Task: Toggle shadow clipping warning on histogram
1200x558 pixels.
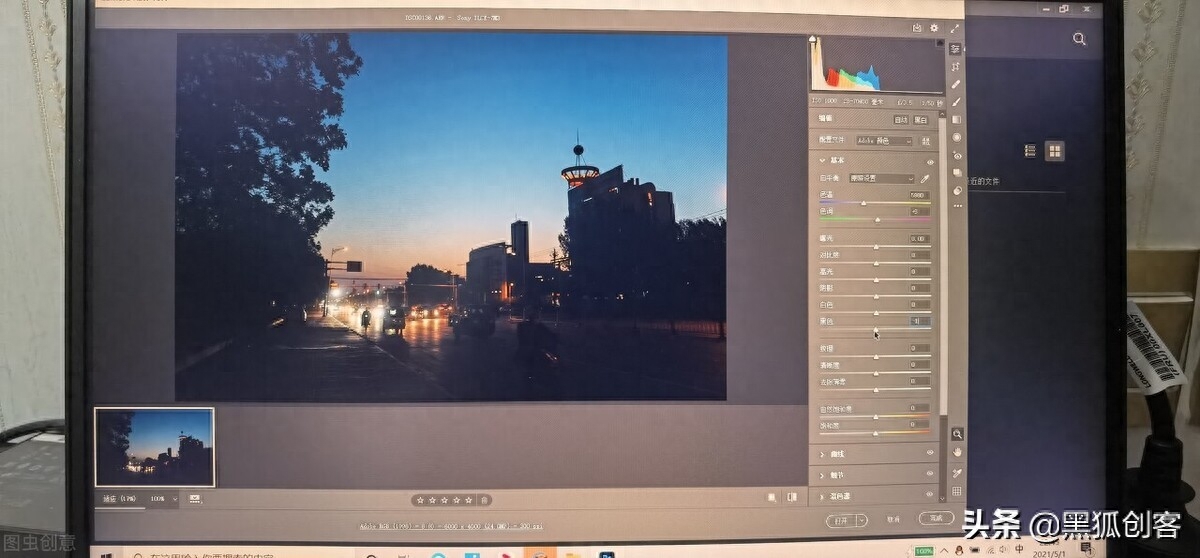Action: pyautogui.click(x=814, y=40)
